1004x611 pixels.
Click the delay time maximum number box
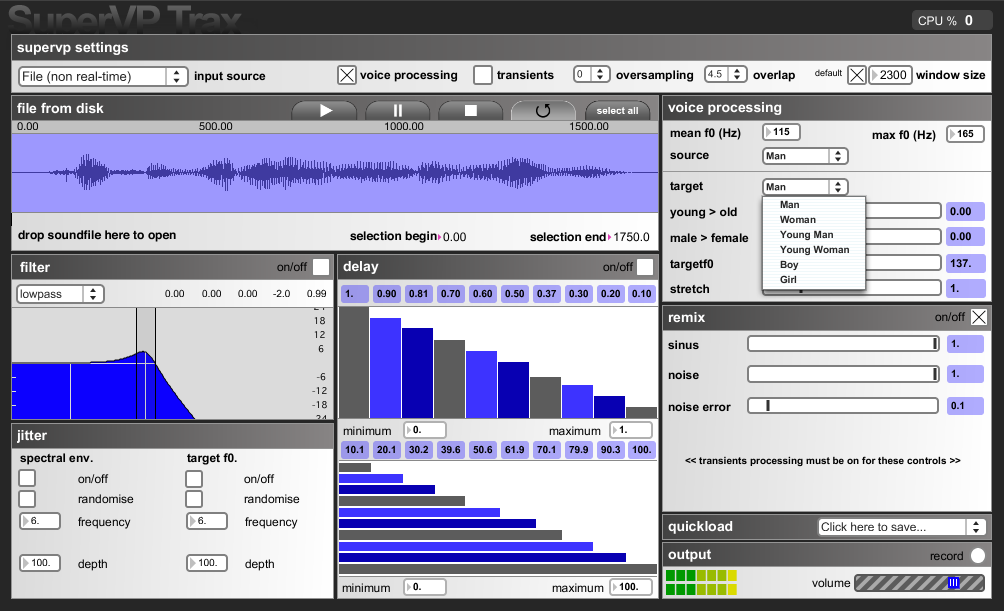pos(631,587)
